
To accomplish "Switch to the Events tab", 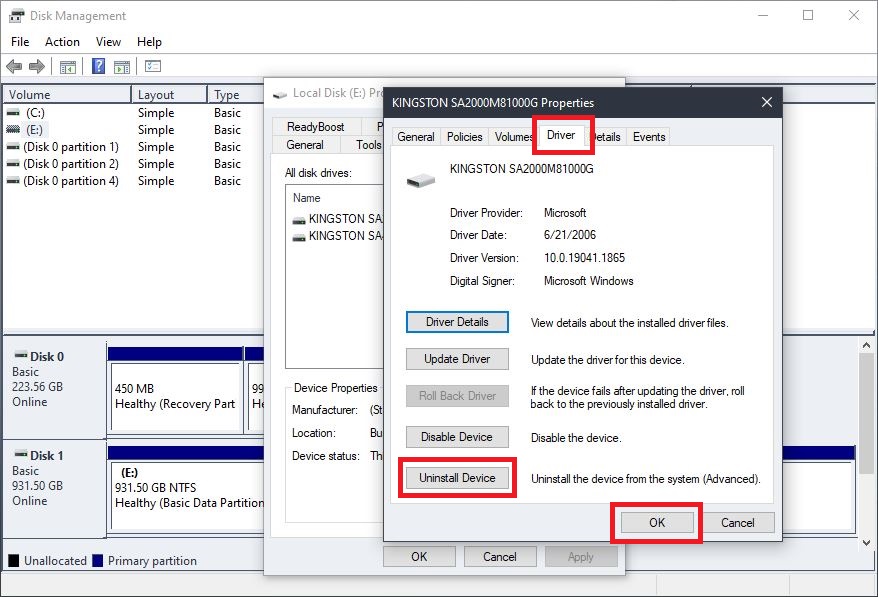I will (648, 136).
